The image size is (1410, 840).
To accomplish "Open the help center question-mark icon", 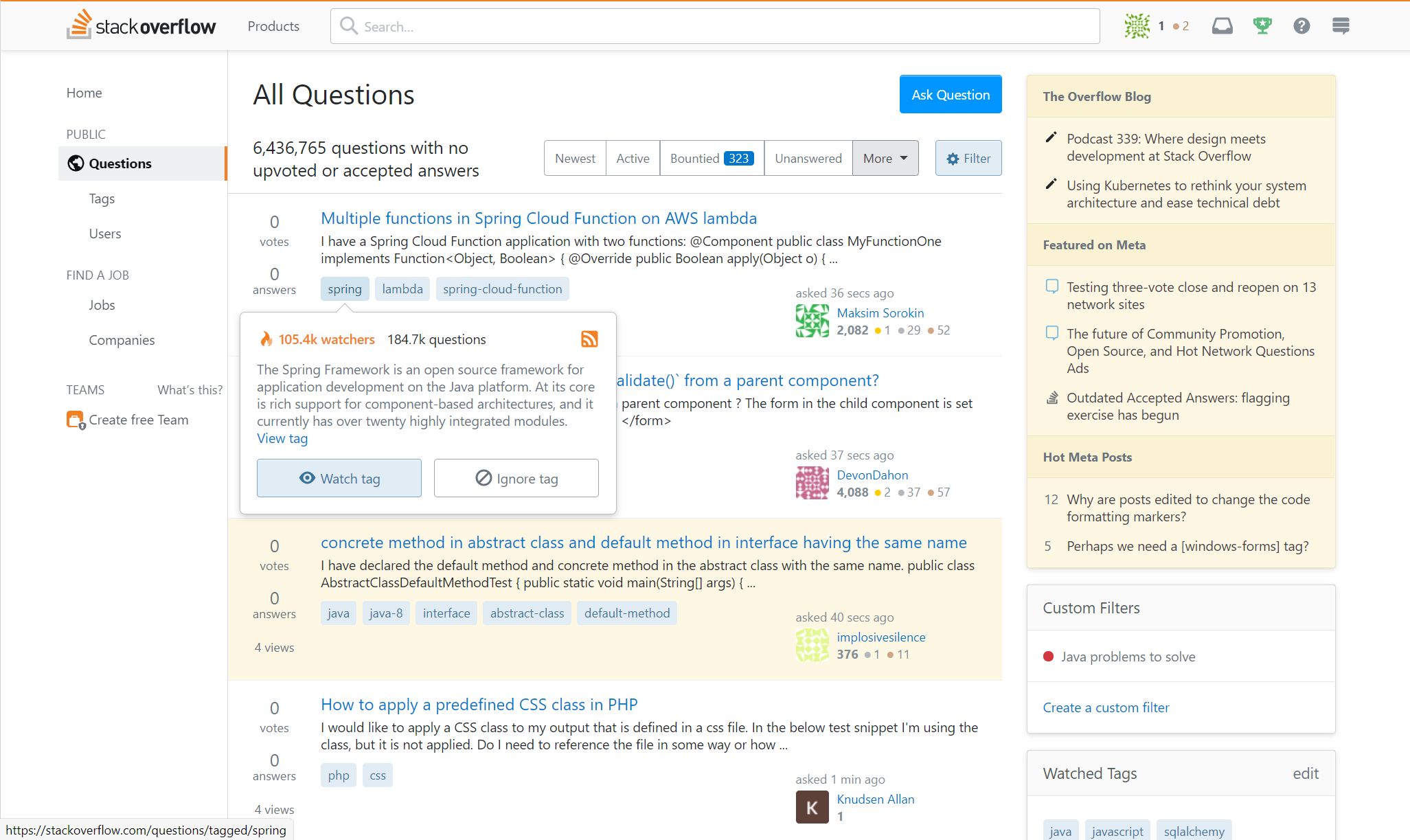I will 1301,26.
